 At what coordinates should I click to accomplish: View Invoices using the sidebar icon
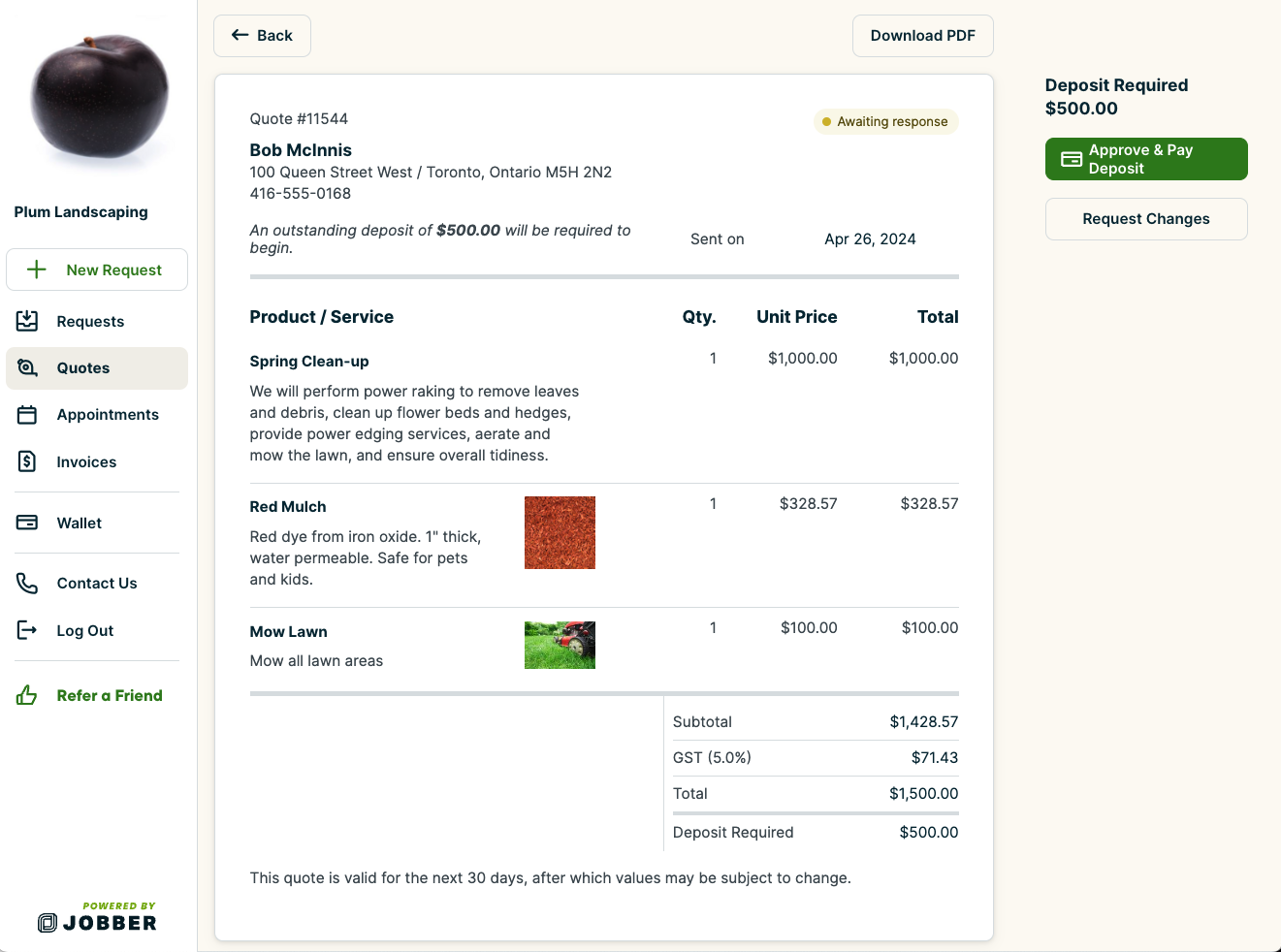28,461
